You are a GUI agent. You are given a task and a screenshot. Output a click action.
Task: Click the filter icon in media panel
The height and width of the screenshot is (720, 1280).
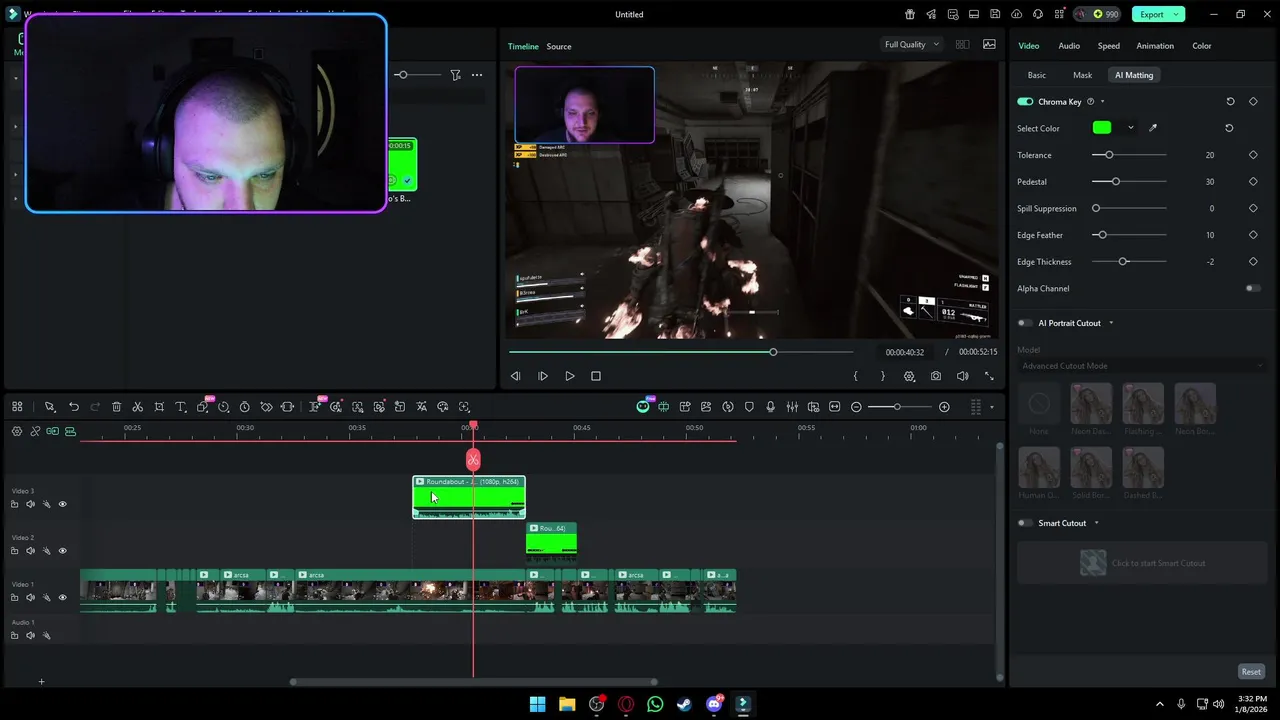[x=455, y=75]
